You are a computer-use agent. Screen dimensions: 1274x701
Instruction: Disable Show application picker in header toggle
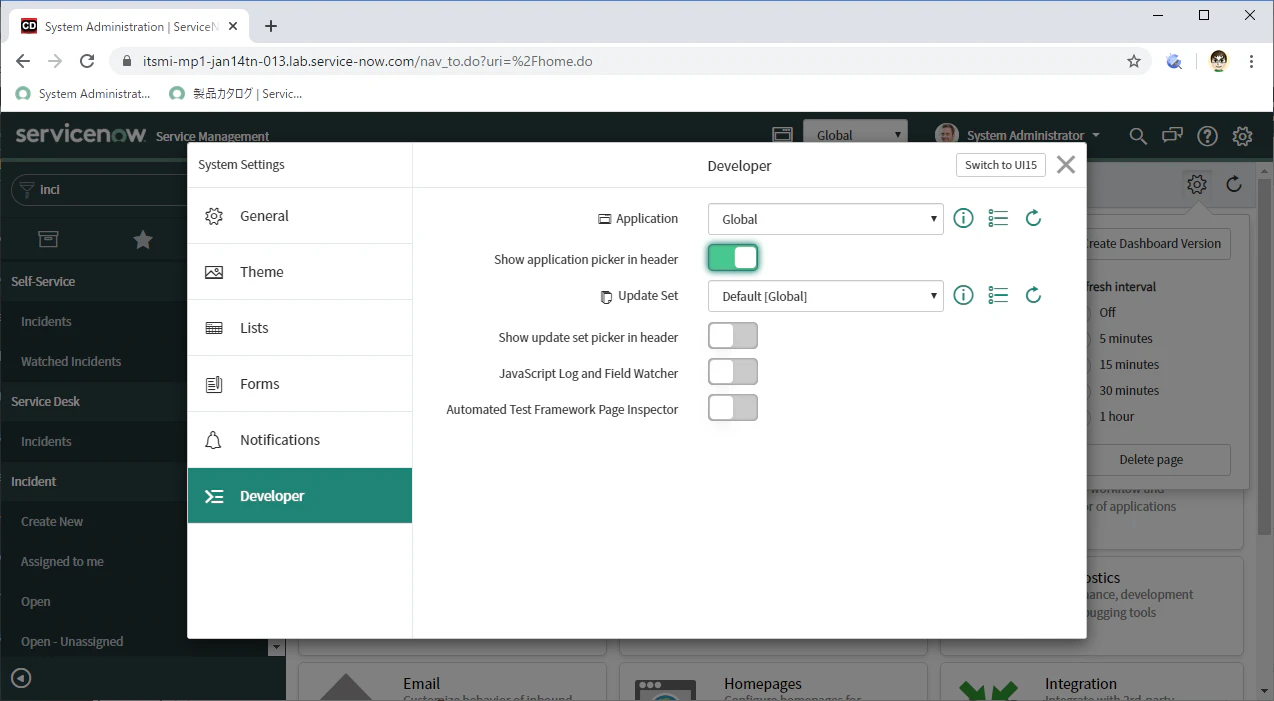[x=733, y=258]
